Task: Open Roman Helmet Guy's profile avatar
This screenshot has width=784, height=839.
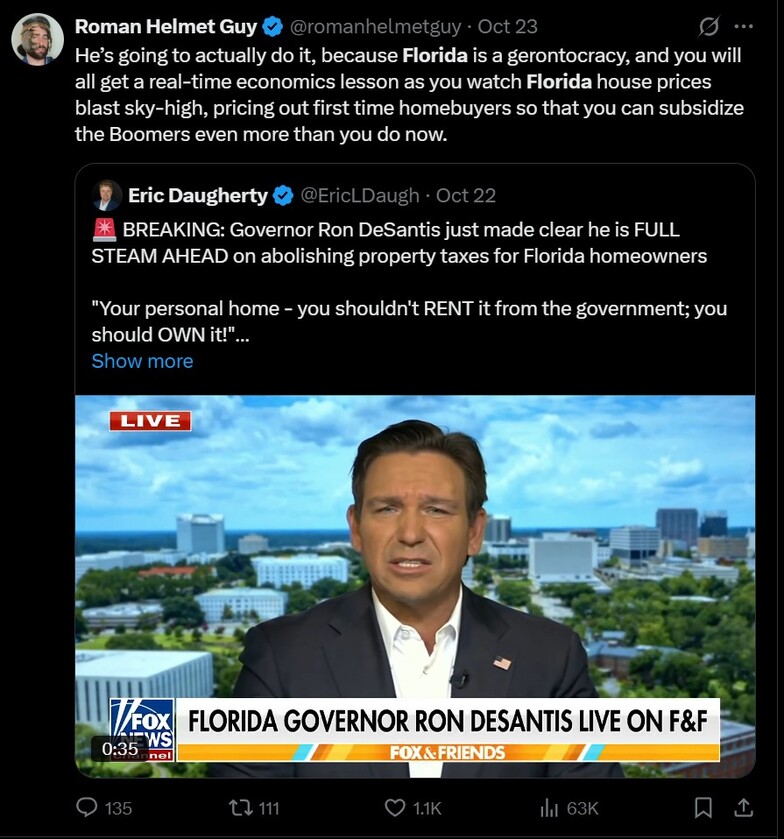Action: click(37, 39)
